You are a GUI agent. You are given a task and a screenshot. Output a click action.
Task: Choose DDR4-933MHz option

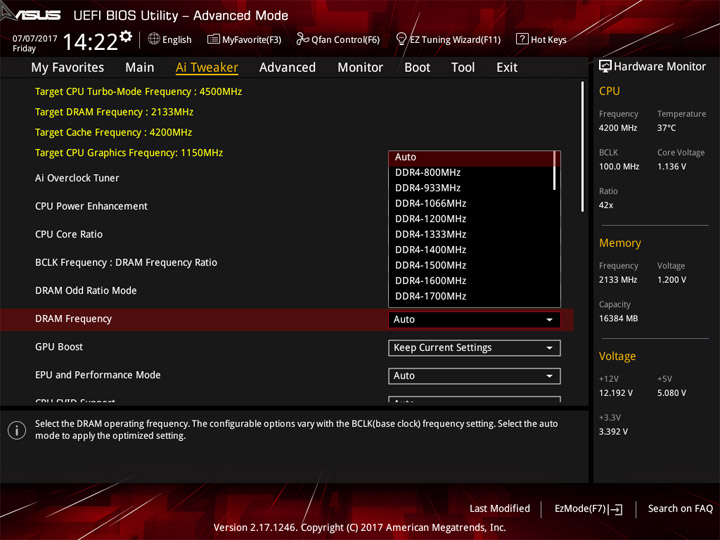tap(428, 188)
